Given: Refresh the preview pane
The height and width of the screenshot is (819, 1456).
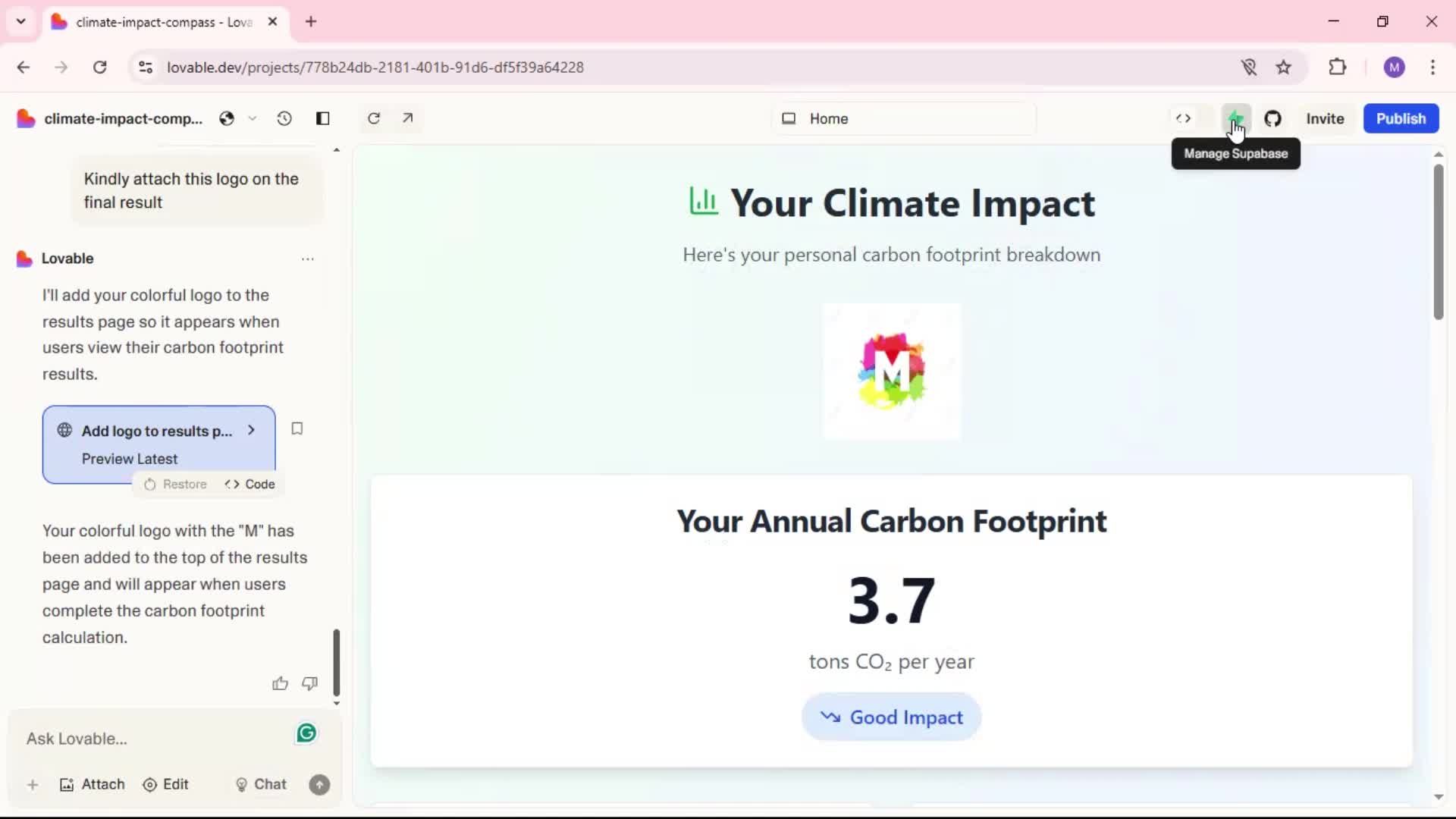Looking at the screenshot, I should pyautogui.click(x=374, y=118).
